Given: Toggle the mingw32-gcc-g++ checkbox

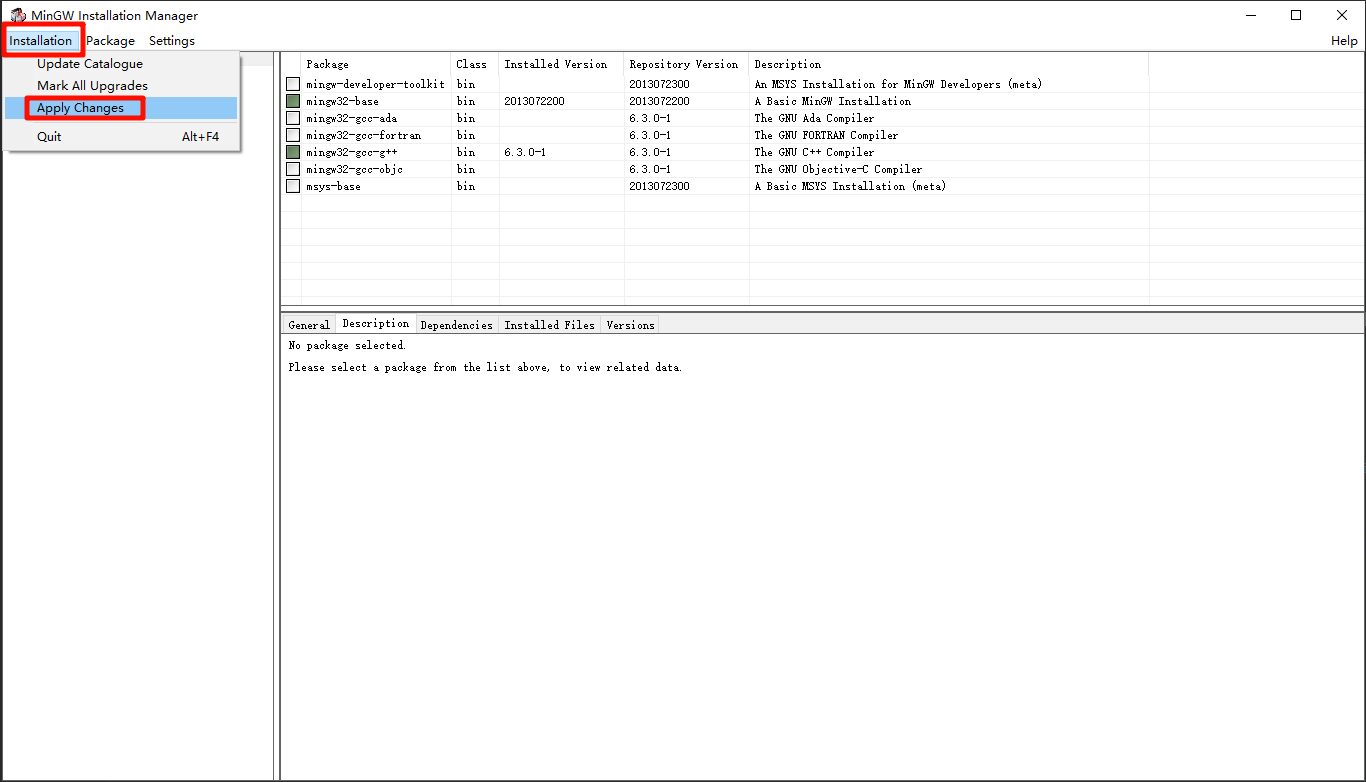Looking at the screenshot, I should tap(293, 152).
